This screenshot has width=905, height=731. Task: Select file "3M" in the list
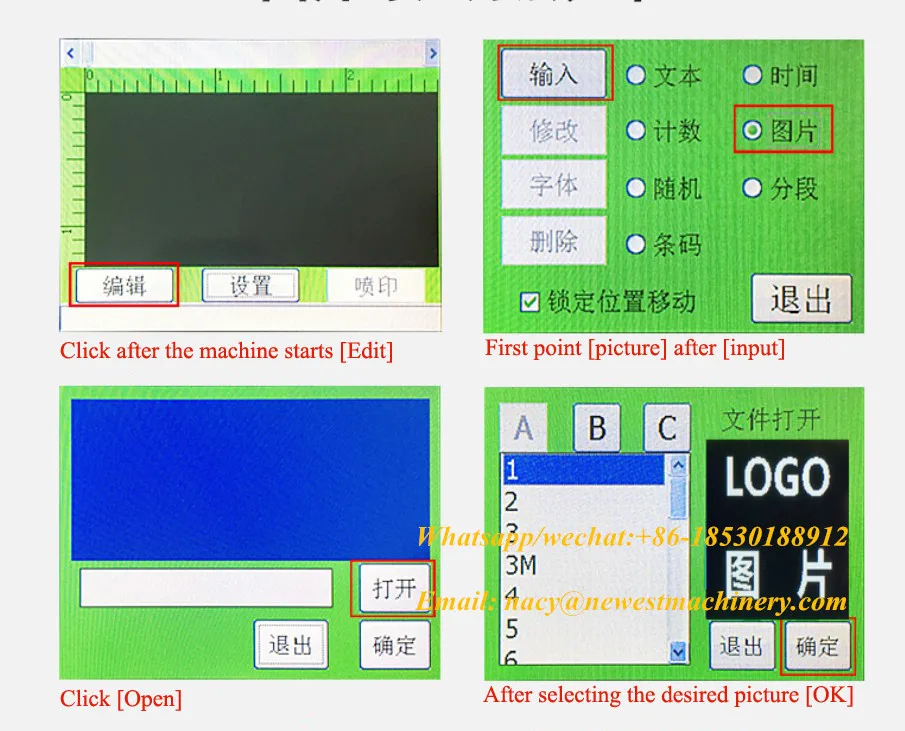583,565
